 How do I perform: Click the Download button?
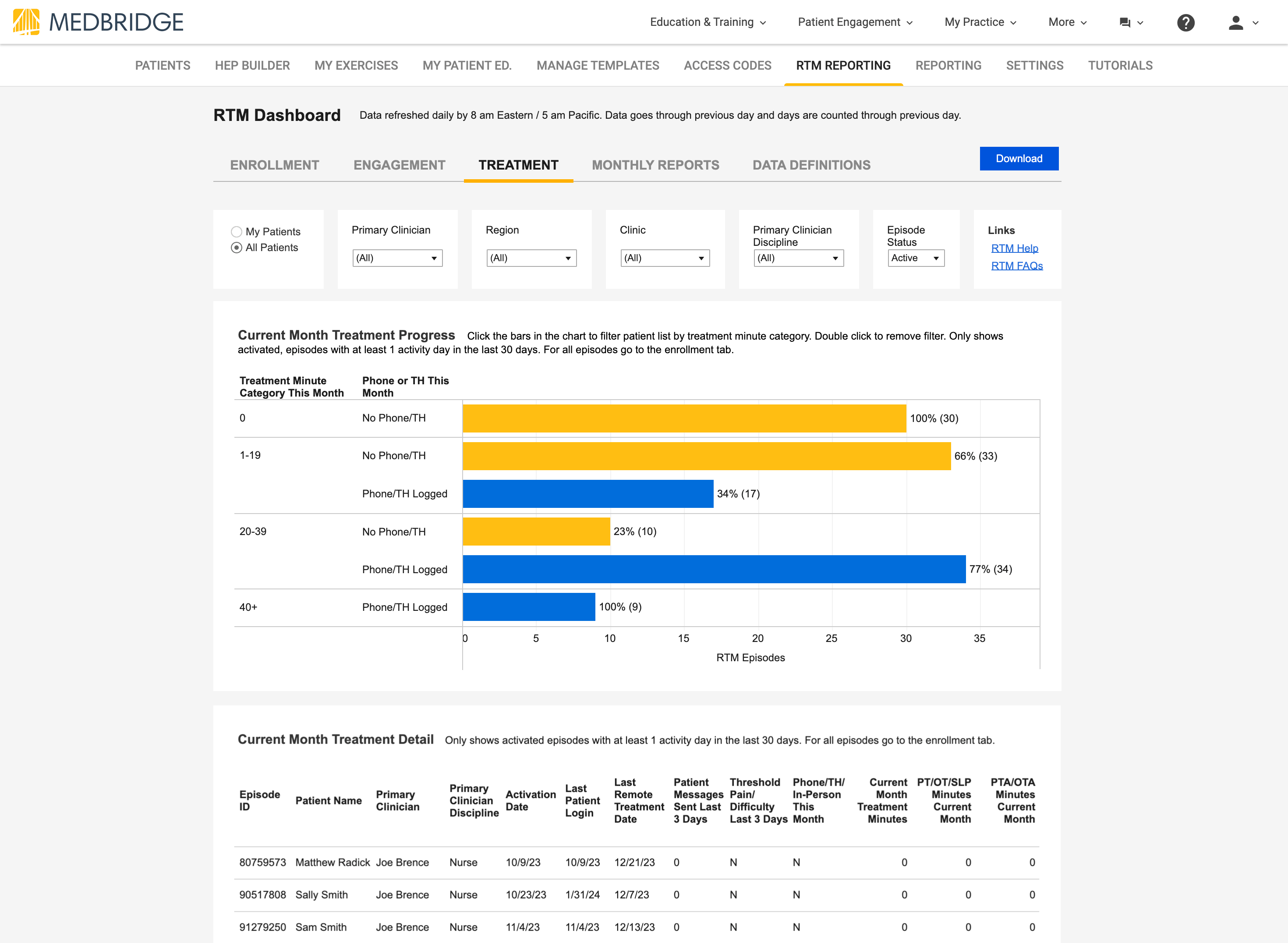coord(1019,158)
